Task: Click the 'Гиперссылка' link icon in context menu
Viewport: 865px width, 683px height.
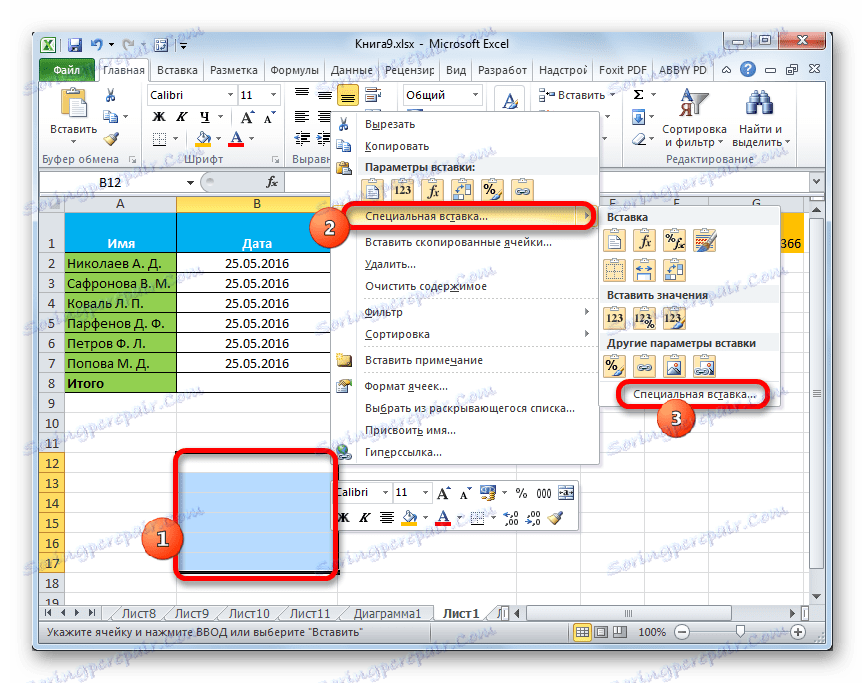Action: pyautogui.click(x=344, y=451)
